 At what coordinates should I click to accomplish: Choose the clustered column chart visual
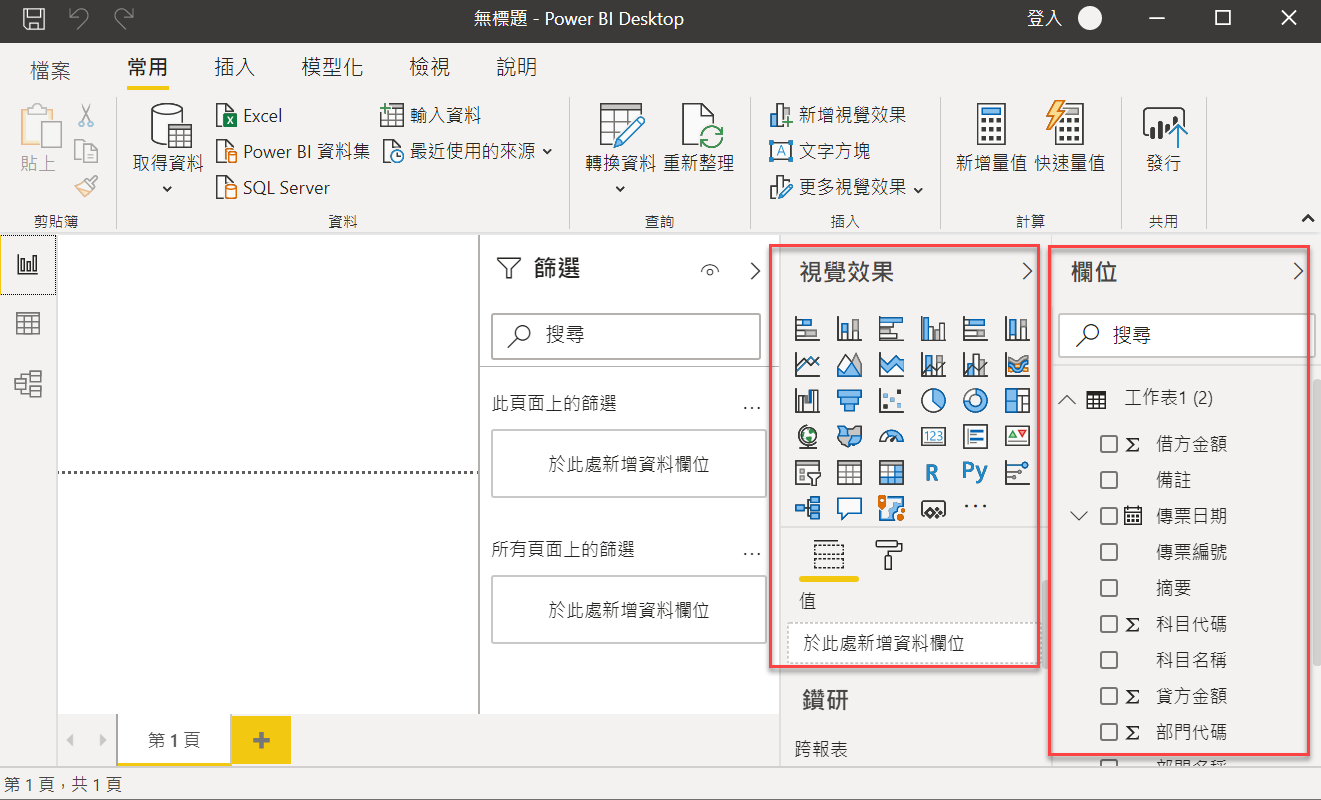(933, 328)
